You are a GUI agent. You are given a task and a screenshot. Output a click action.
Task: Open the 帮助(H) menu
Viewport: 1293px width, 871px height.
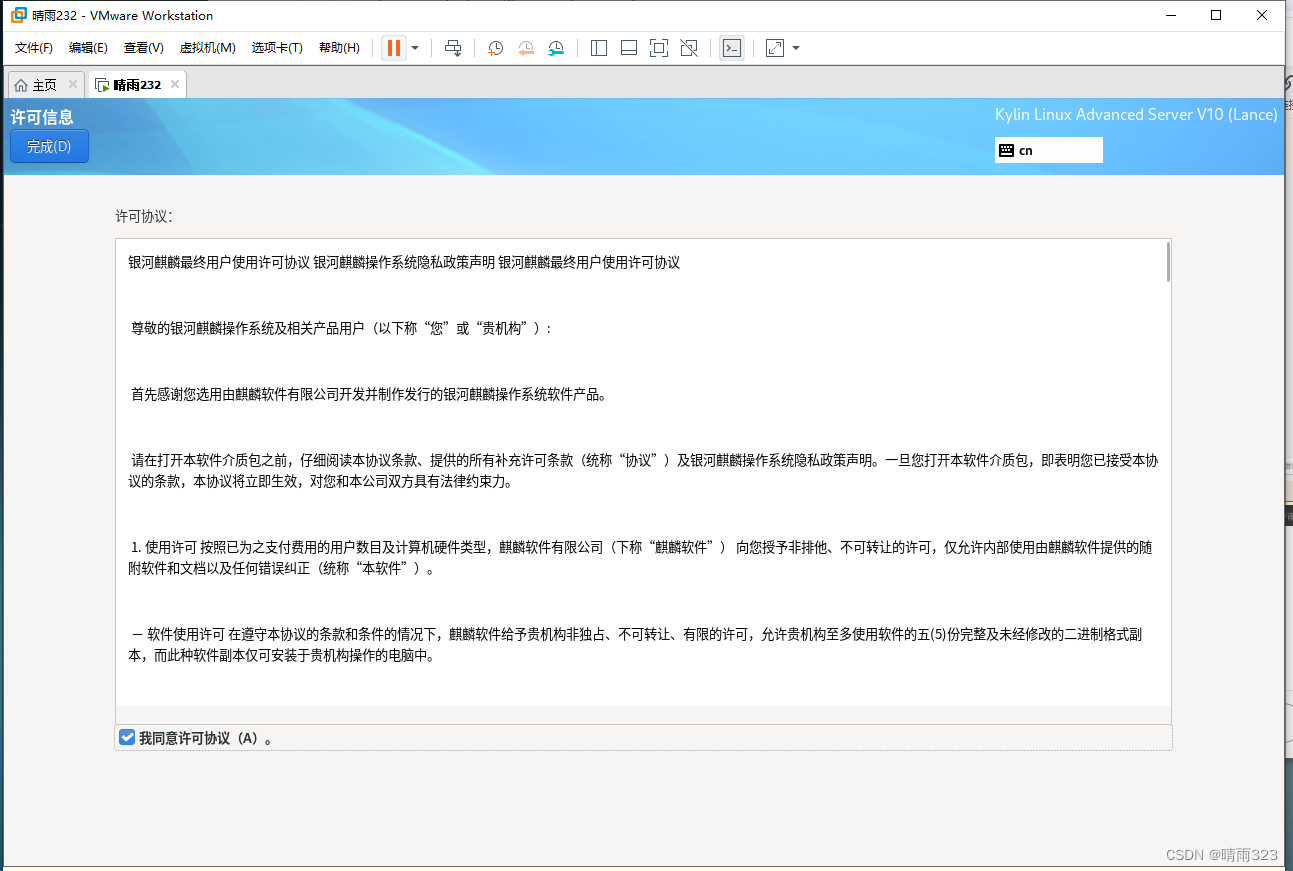point(339,48)
